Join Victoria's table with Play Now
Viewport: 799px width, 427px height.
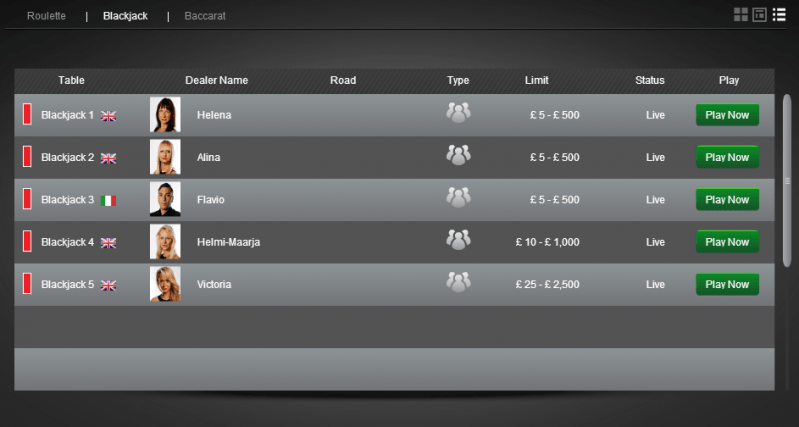pos(727,284)
